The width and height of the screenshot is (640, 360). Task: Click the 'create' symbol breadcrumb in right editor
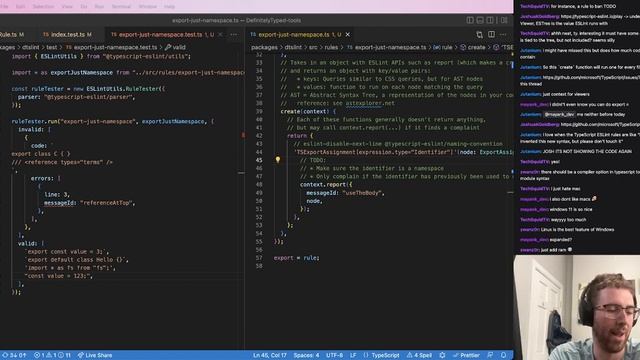click(473, 47)
